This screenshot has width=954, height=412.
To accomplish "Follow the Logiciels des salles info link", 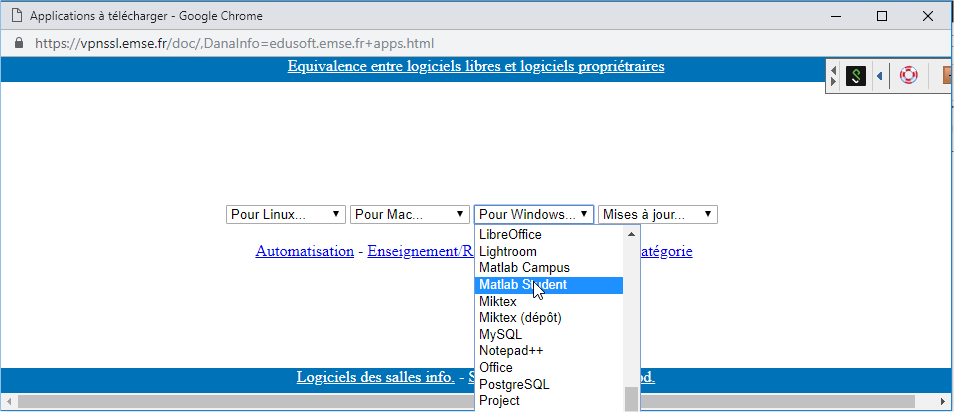I will (x=375, y=377).
